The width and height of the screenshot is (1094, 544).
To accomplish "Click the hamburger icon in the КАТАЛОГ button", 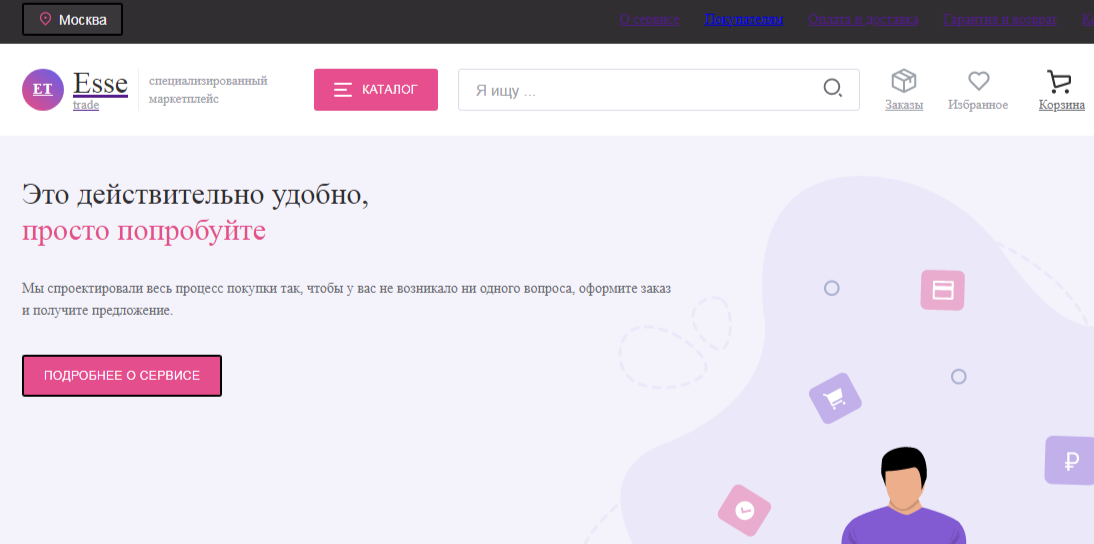I will 343,89.
